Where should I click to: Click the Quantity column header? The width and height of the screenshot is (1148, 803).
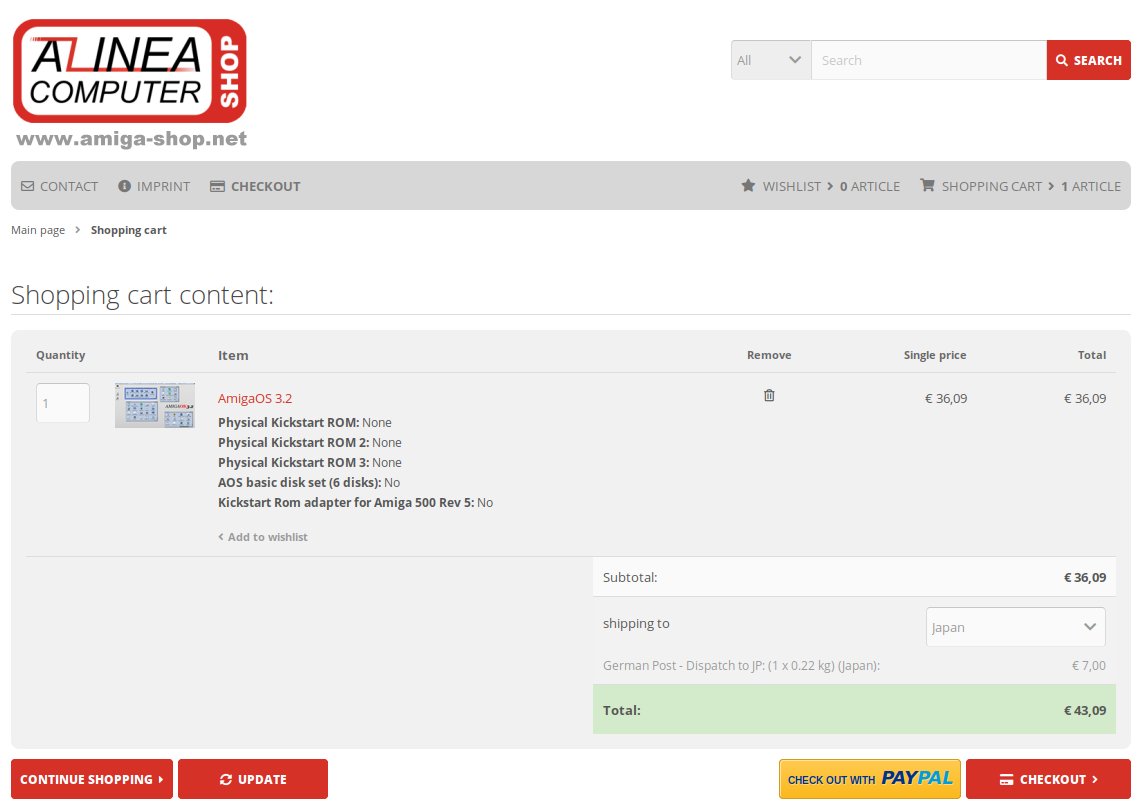coord(61,355)
